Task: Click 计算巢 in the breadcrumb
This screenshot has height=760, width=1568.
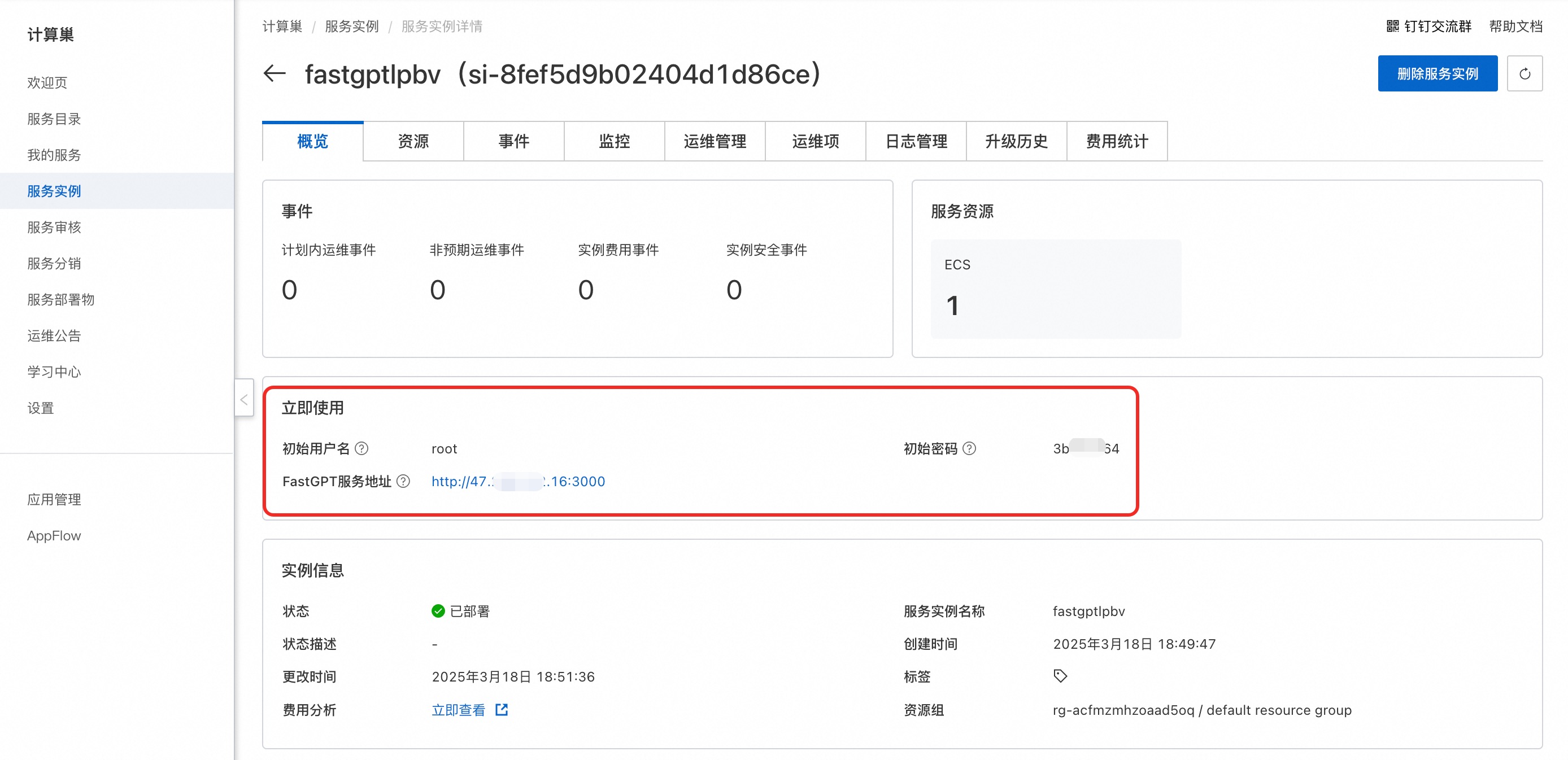Action: 282,26
